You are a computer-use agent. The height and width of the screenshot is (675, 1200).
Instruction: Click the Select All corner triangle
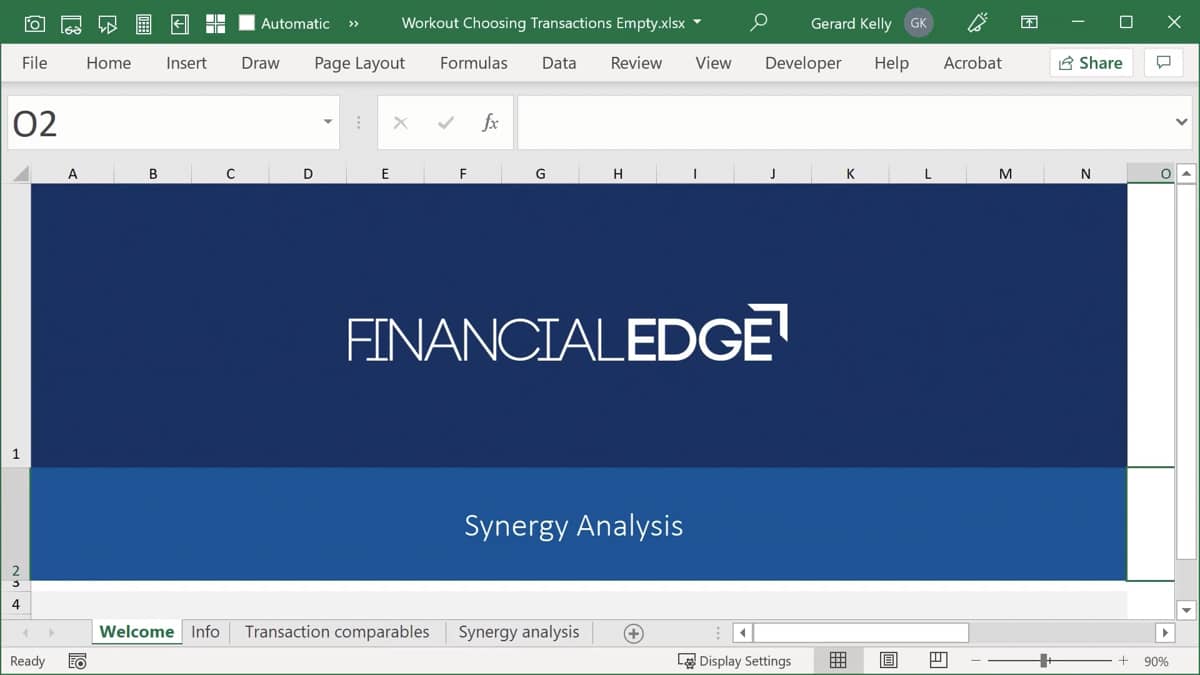click(20, 174)
